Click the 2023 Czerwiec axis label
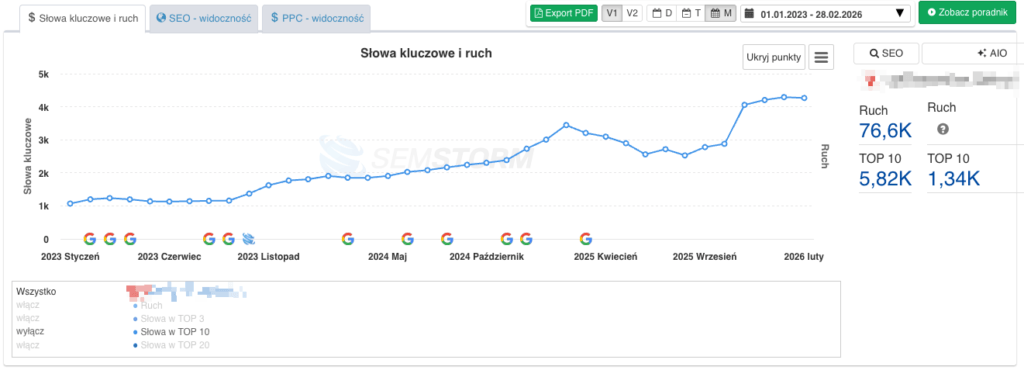Viewport: 1024px width, 370px height. [169, 257]
